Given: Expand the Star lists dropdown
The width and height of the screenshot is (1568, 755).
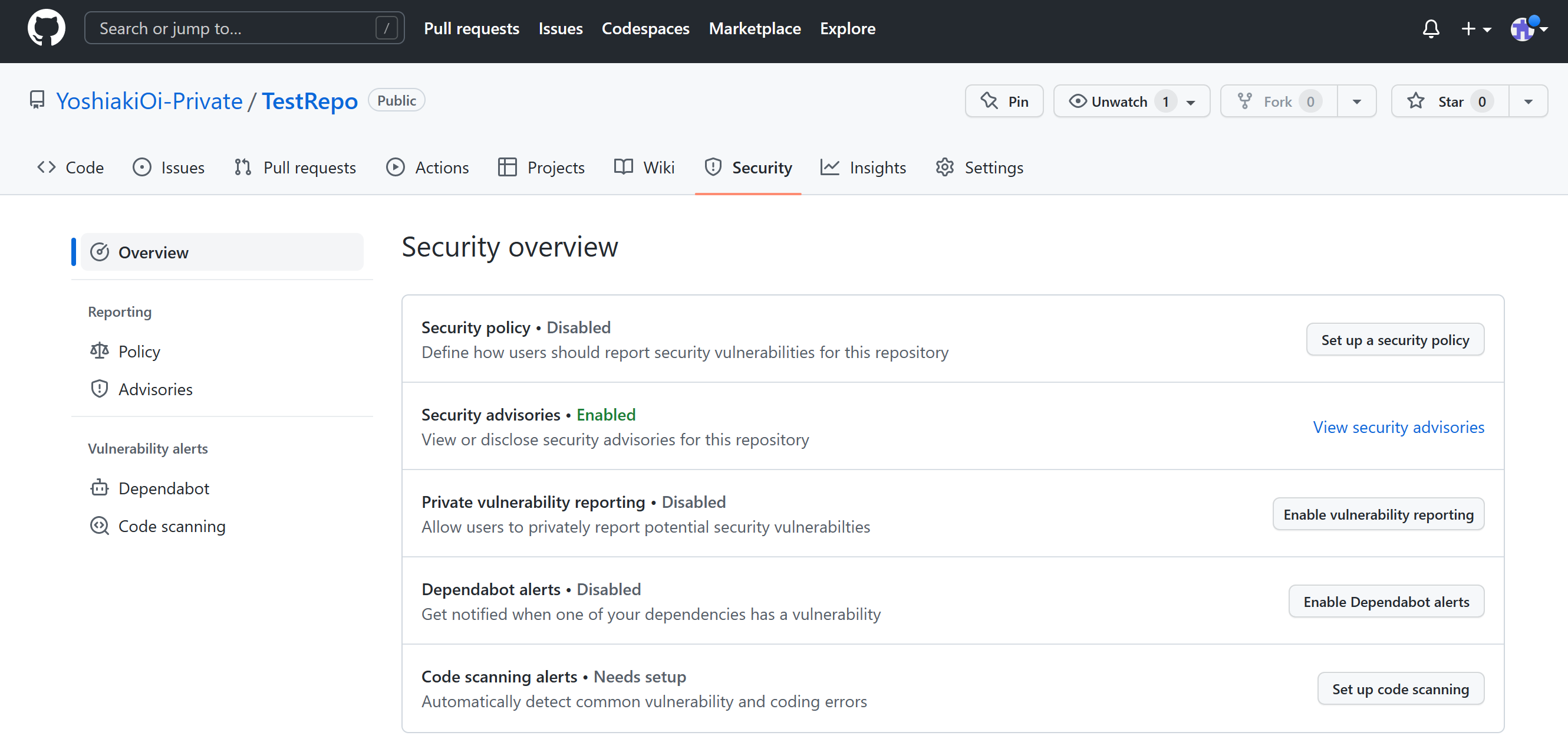Looking at the screenshot, I should 1528,101.
